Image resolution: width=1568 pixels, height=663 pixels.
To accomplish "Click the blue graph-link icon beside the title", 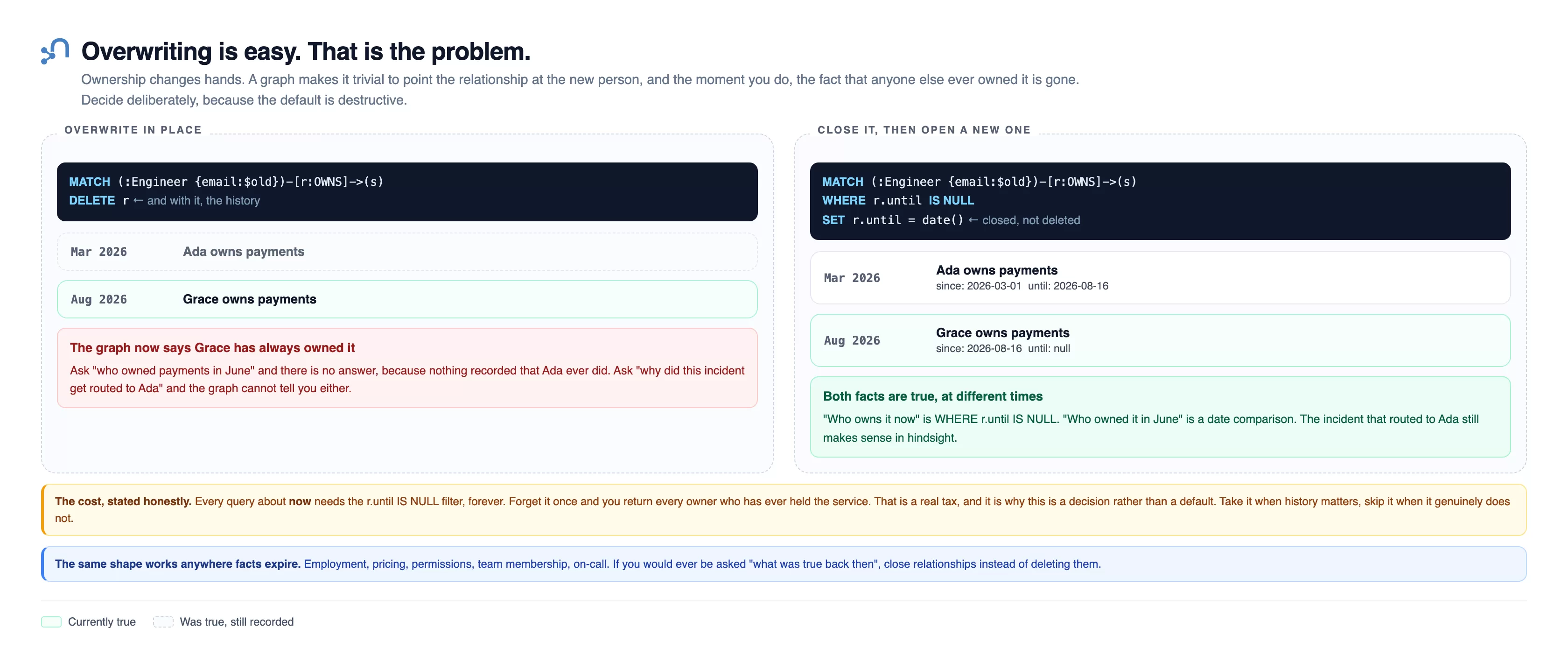I will (55, 51).
